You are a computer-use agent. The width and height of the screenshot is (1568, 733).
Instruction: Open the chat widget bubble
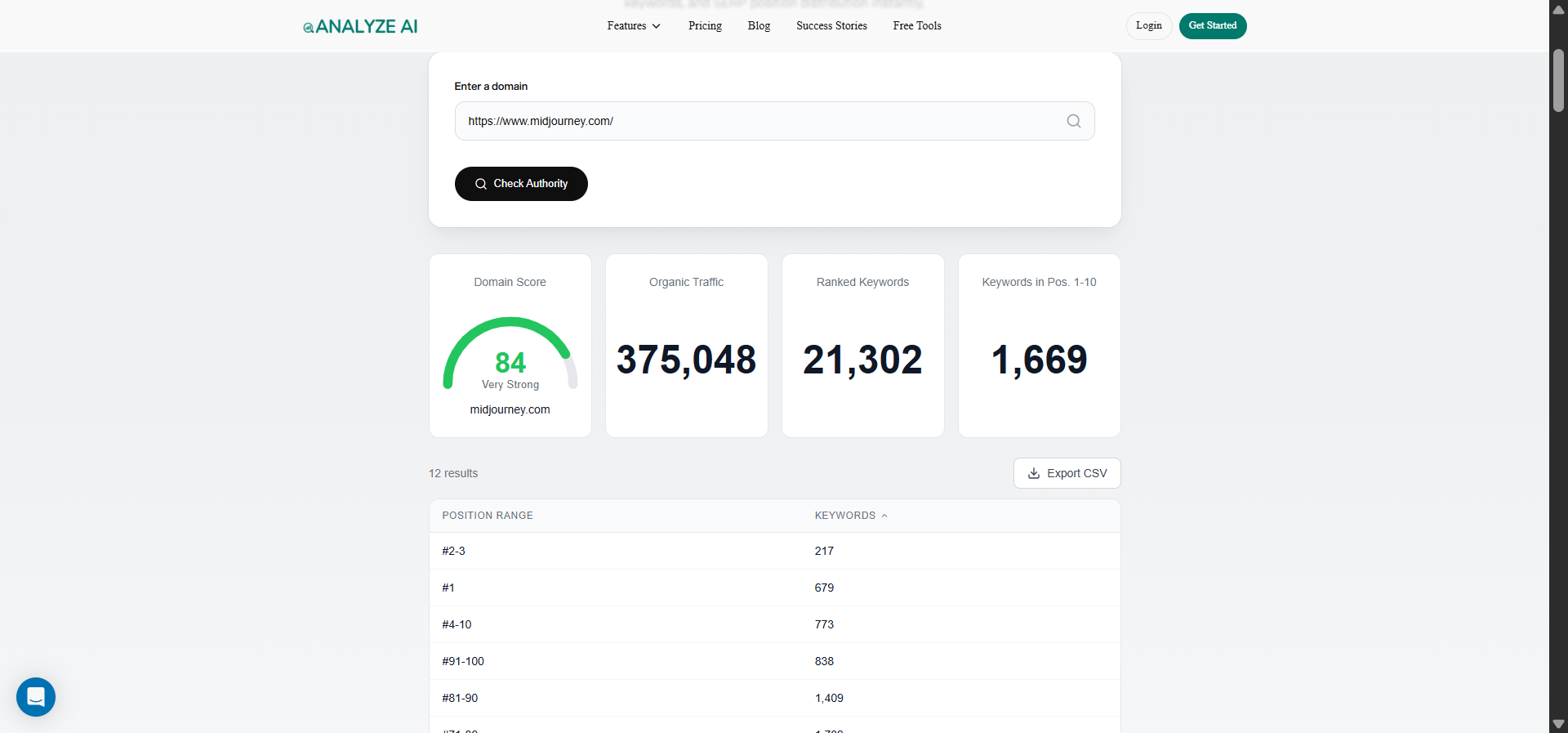(x=36, y=697)
